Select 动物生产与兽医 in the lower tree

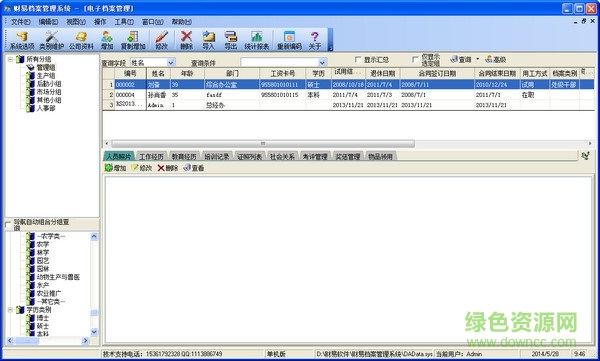(x=58, y=277)
